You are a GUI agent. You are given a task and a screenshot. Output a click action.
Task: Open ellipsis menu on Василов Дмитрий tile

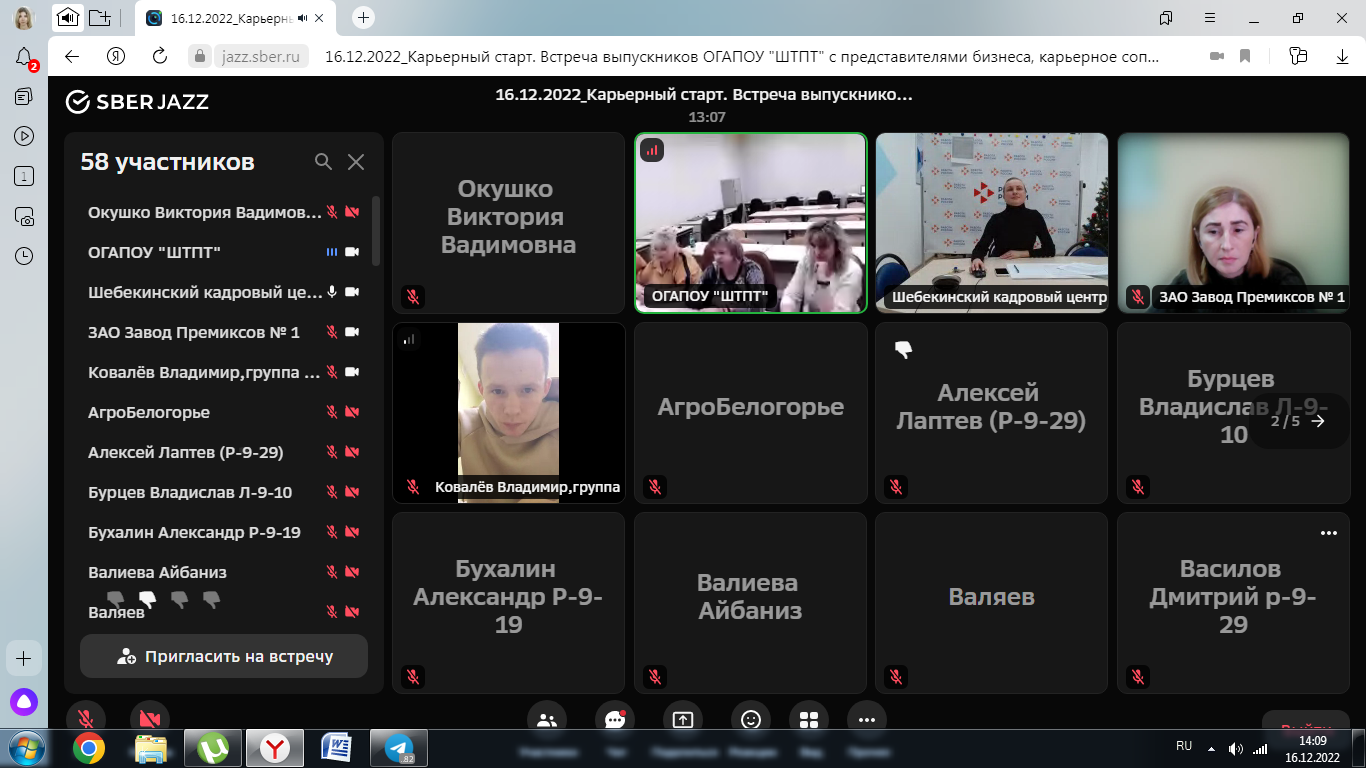pyautogui.click(x=1329, y=533)
